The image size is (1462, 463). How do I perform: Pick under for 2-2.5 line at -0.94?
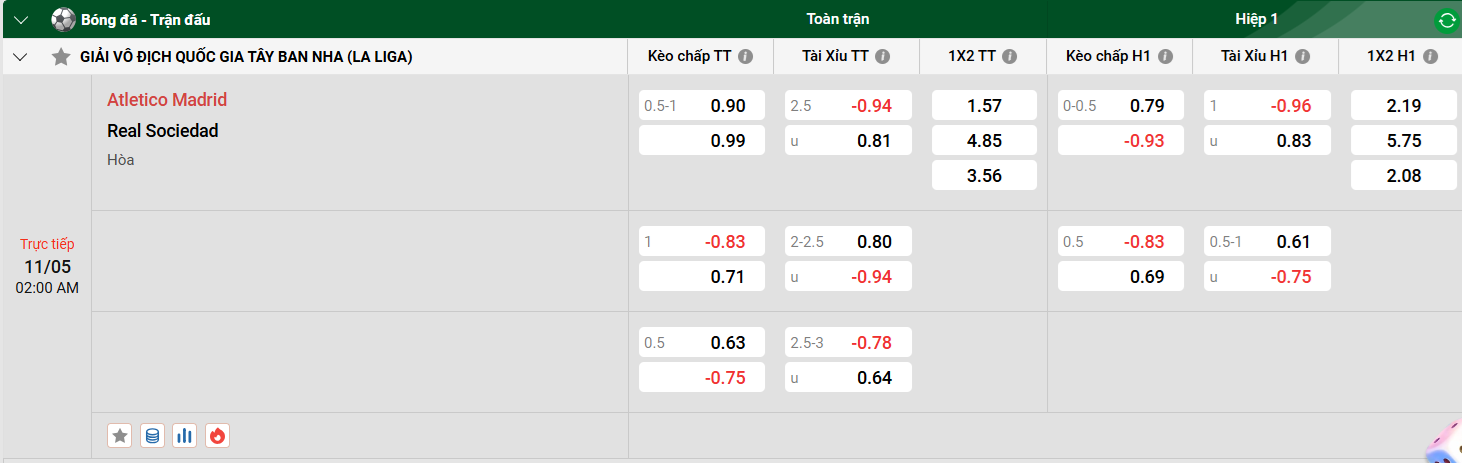848,276
